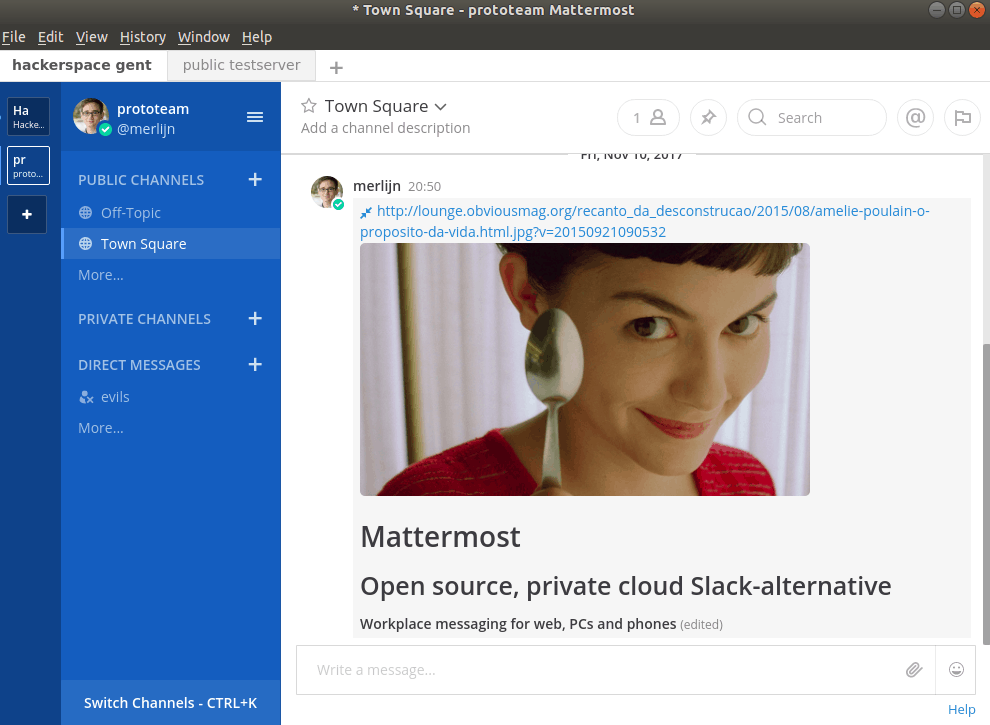The height and width of the screenshot is (725, 990).
Task: Open the File menu
Action: 13,37
